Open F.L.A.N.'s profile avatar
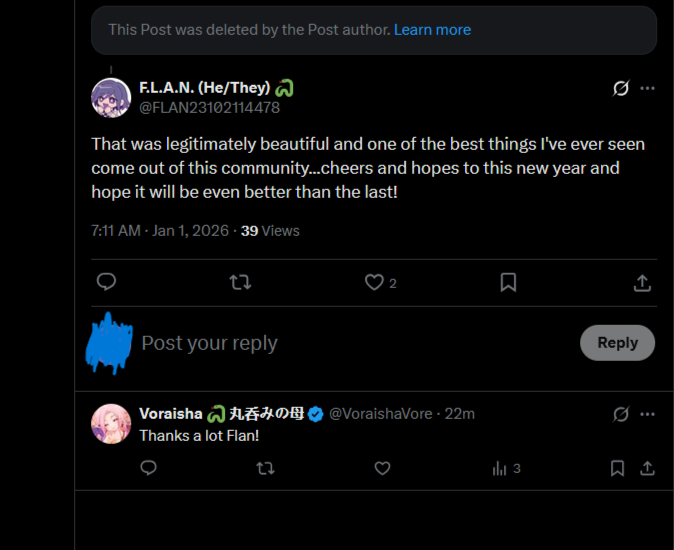 pos(111,97)
